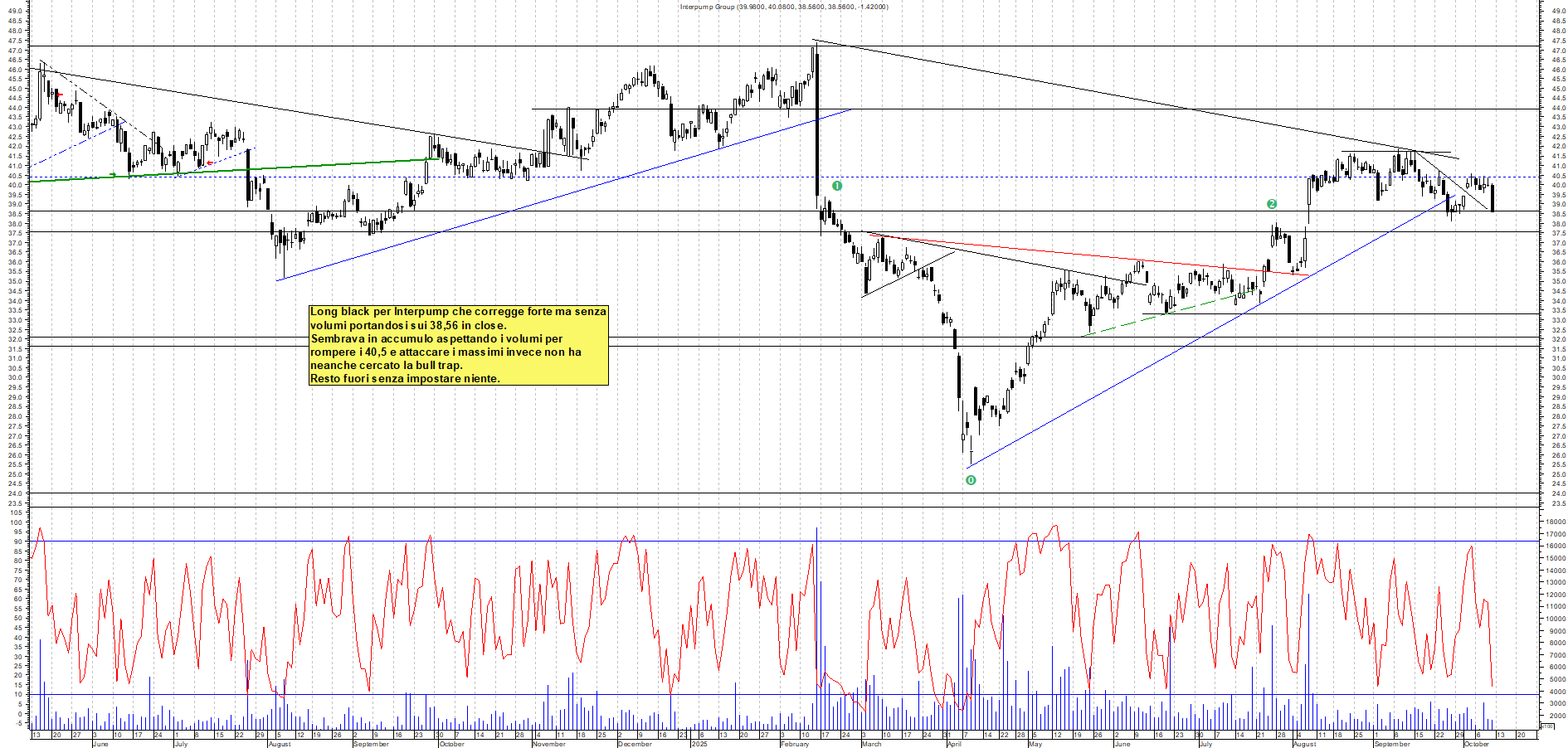Click the Interpump Group chart title
This screenshot has width=1568, height=748.
pos(783,7)
